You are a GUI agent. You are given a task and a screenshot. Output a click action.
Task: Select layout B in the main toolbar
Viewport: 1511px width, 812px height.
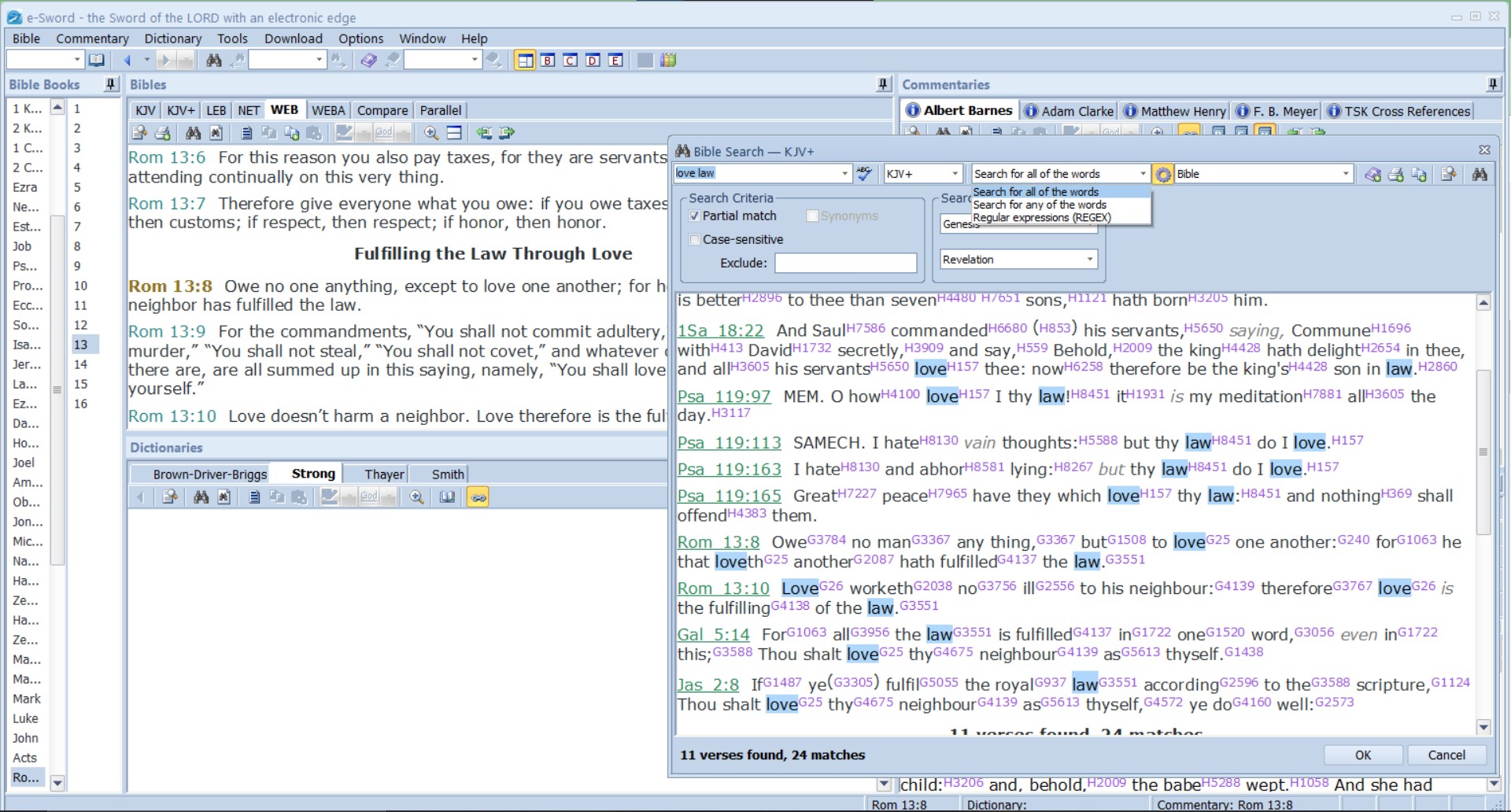point(548,61)
